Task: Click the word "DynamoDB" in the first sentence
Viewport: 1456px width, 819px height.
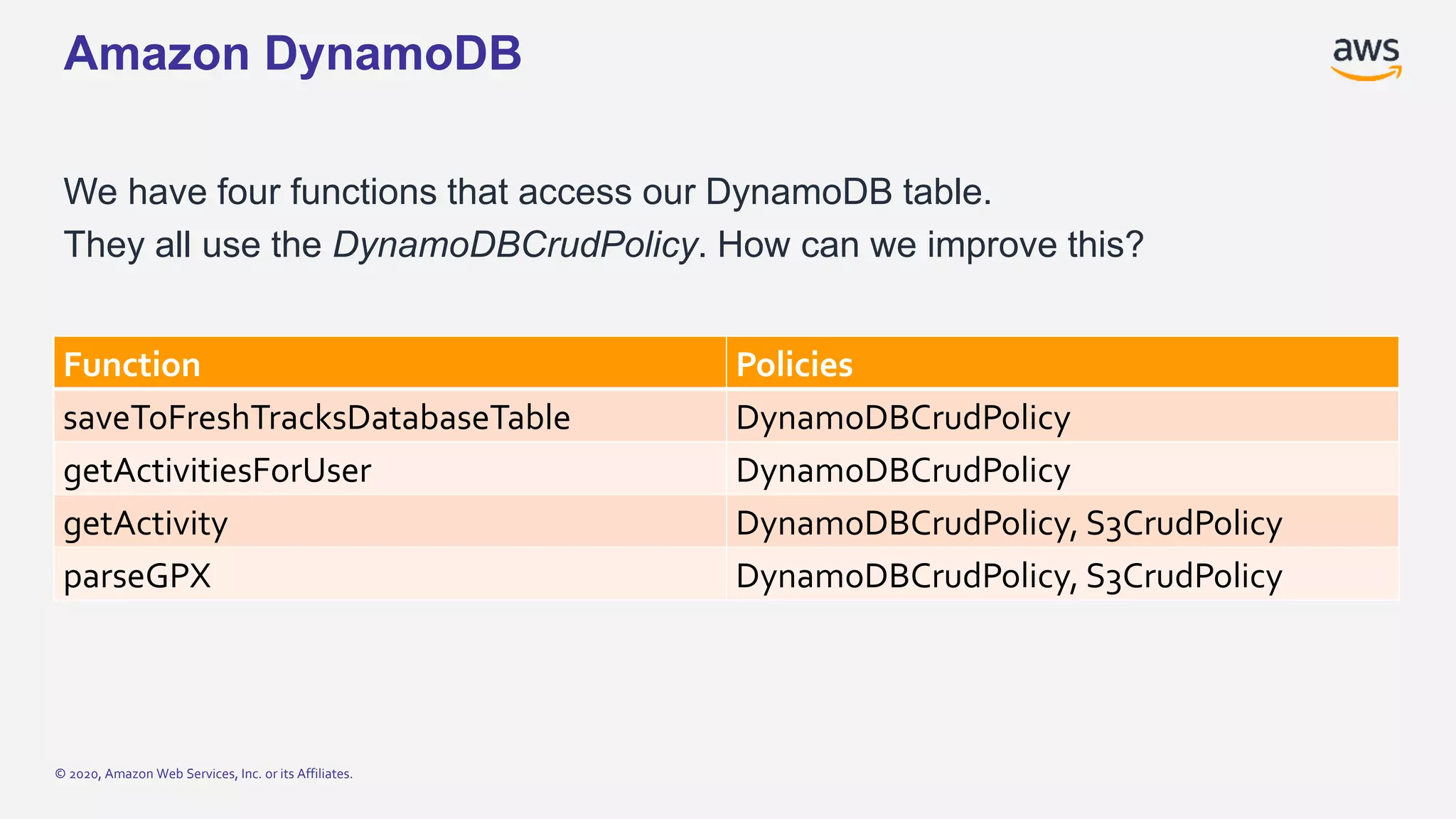Action: click(x=798, y=192)
